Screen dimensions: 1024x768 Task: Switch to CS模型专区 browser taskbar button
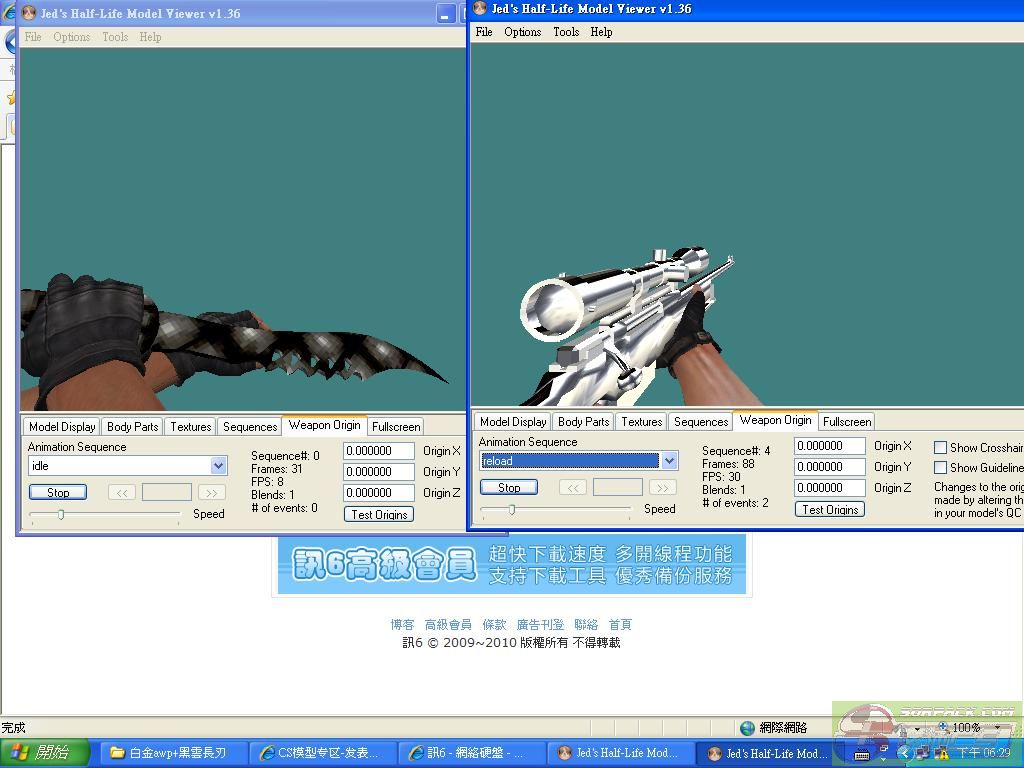point(323,753)
